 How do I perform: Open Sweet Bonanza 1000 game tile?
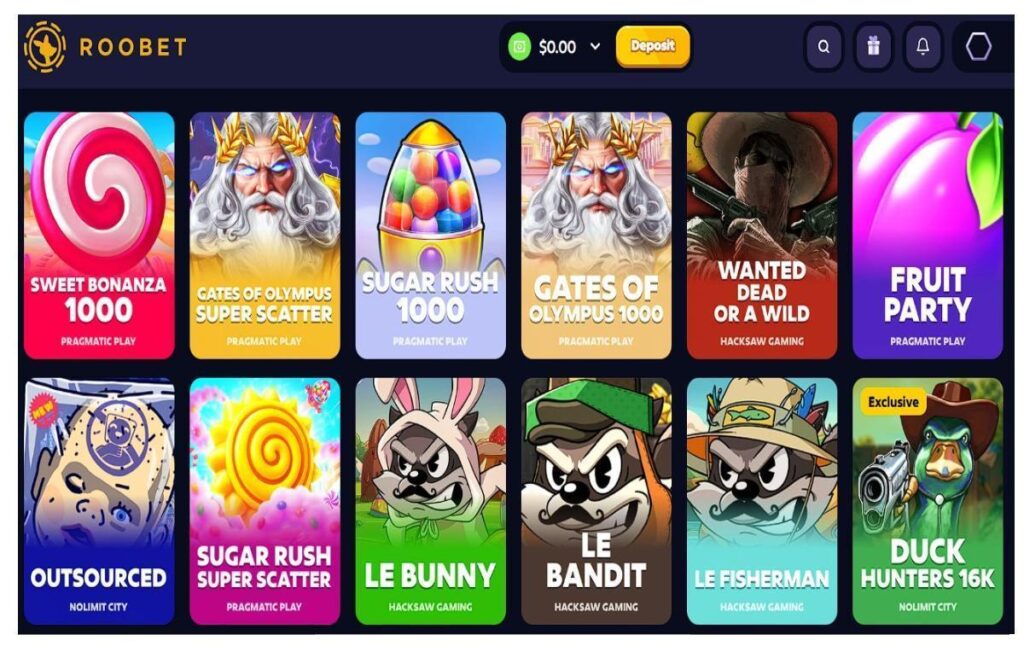[99, 235]
